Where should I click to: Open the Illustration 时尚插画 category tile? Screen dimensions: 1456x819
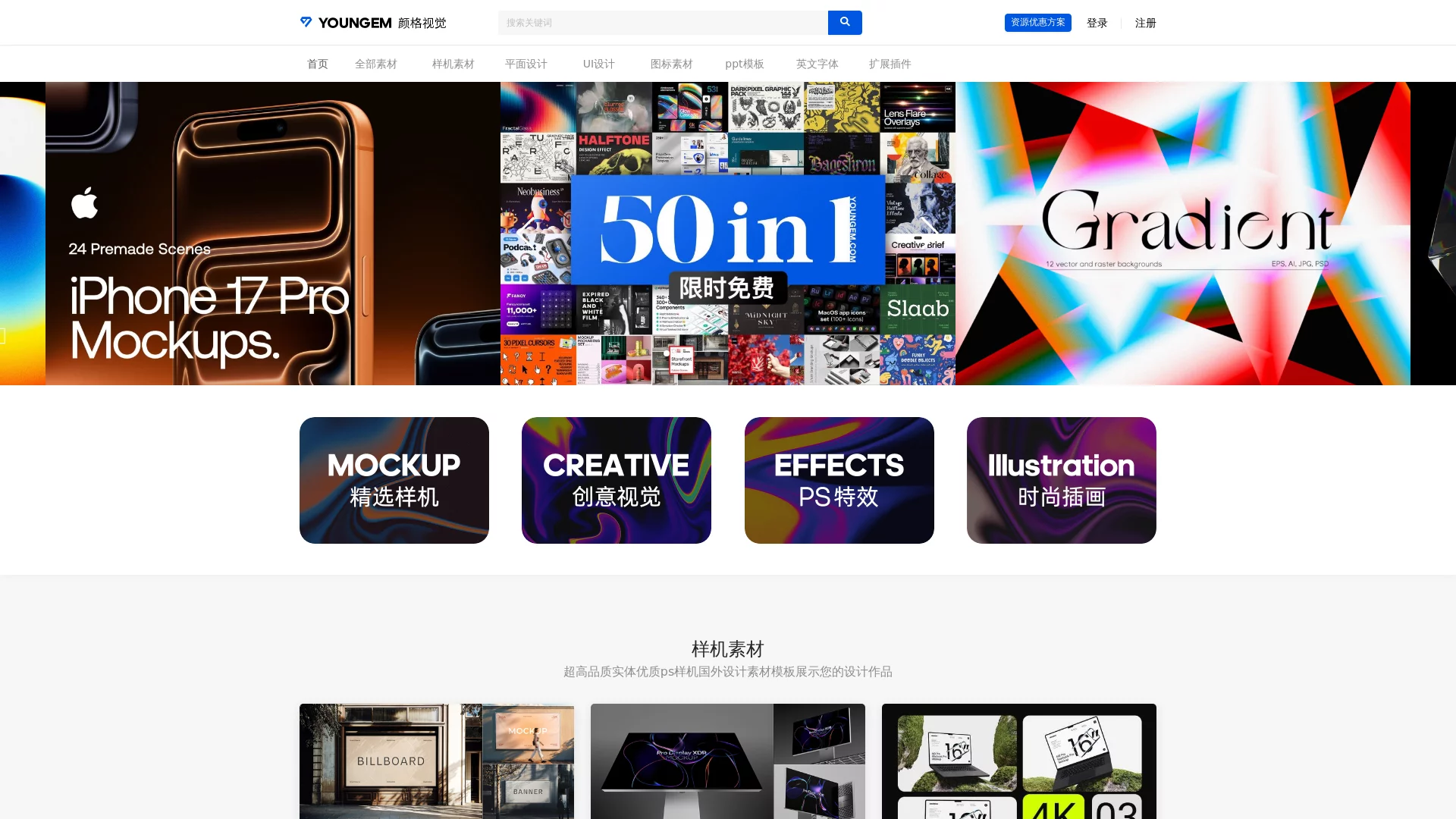[1061, 480]
